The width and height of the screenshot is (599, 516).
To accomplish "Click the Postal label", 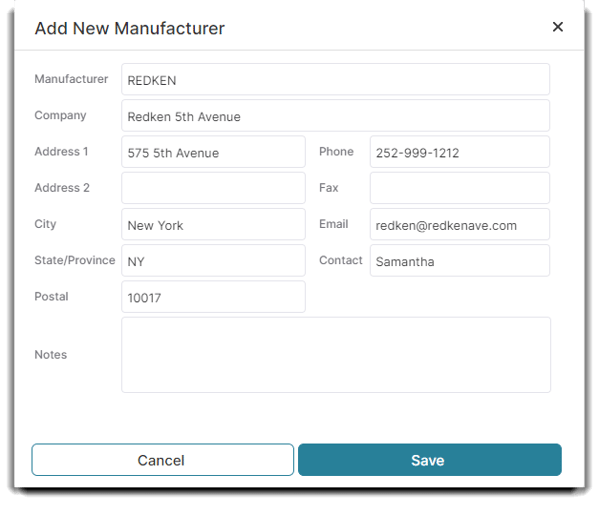I will pyautogui.click(x=51, y=296).
